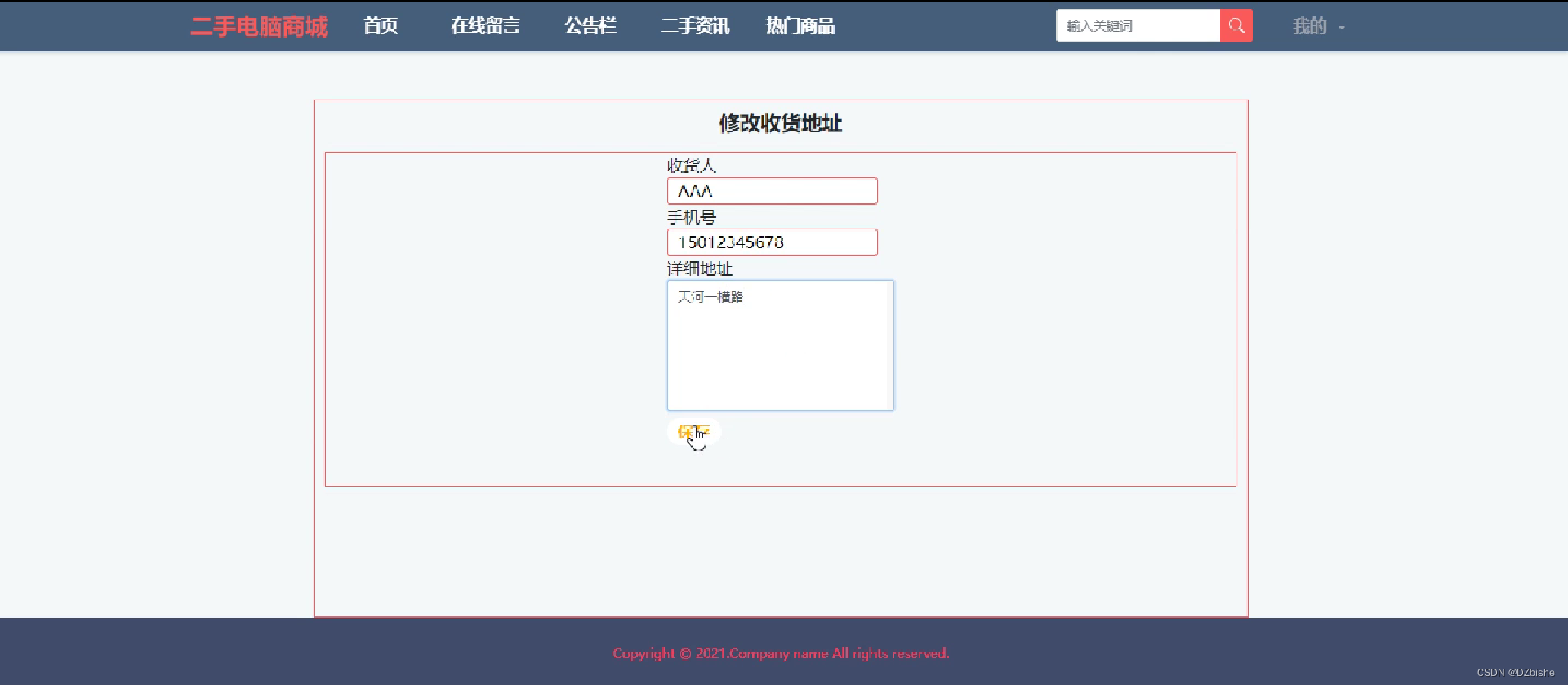Click the 收货人 label
Viewport: 1568px width, 685px height.
(x=691, y=166)
